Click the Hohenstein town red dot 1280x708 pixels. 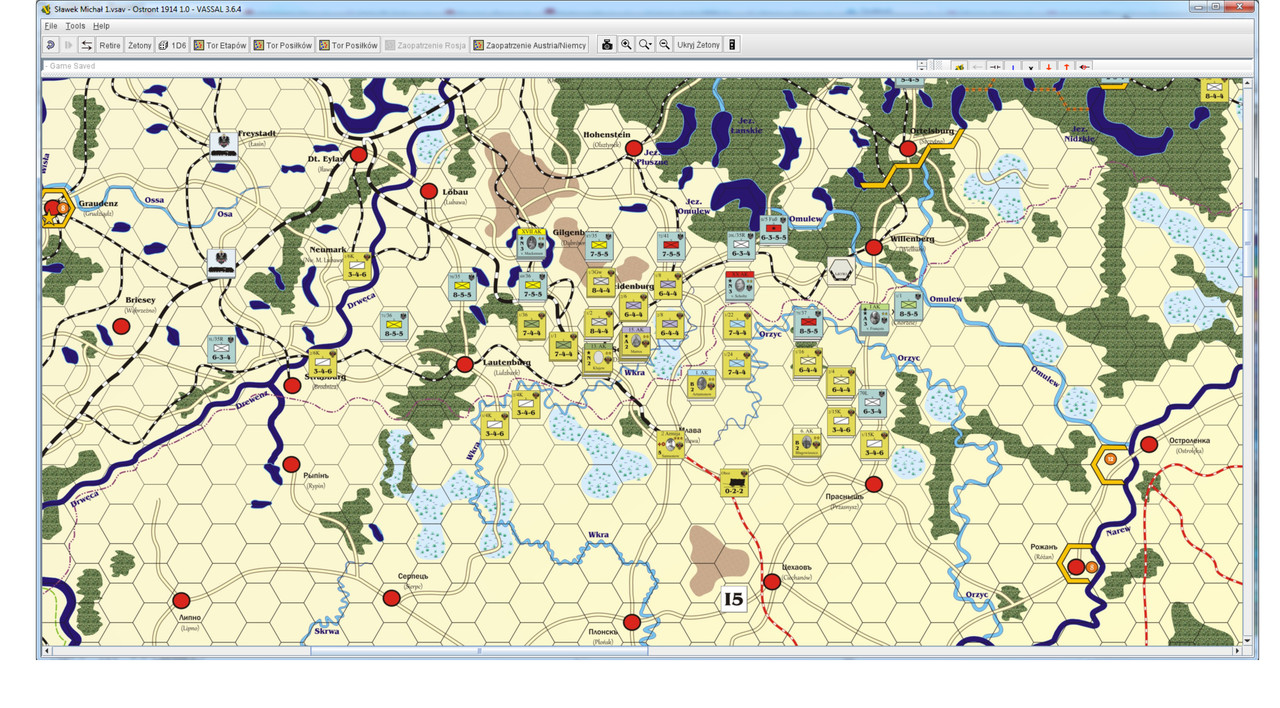tap(633, 149)
